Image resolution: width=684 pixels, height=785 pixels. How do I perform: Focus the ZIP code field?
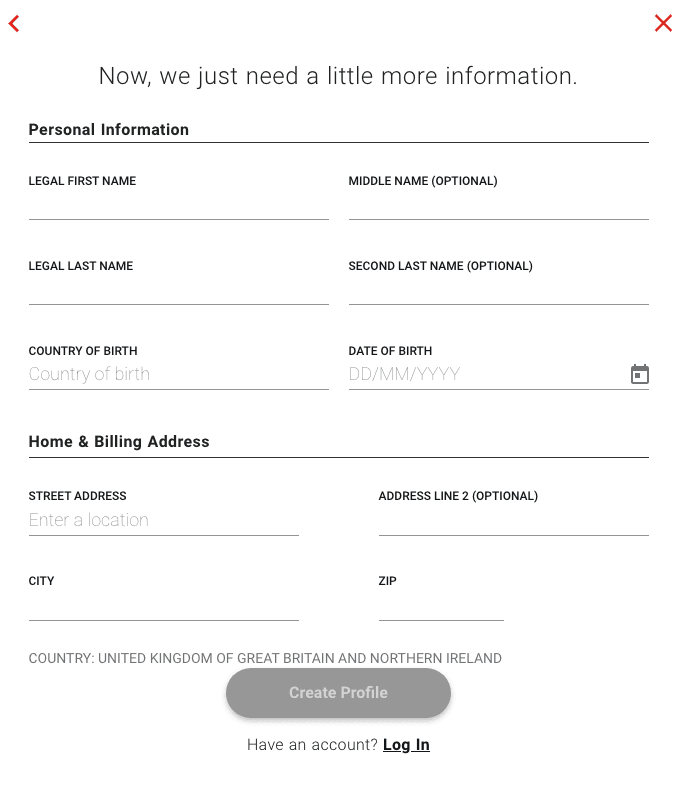(x=440, y=606)
